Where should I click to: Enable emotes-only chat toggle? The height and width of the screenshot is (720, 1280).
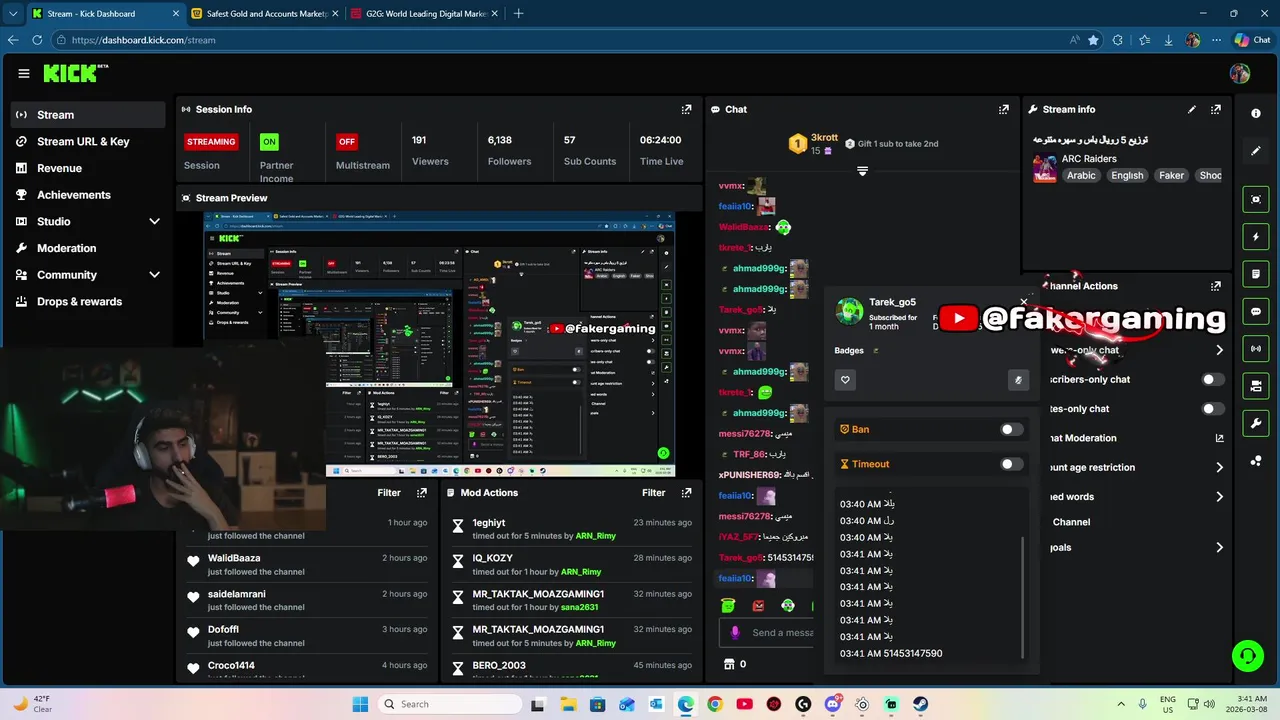pyautogui.click(x=1212, y=409)
